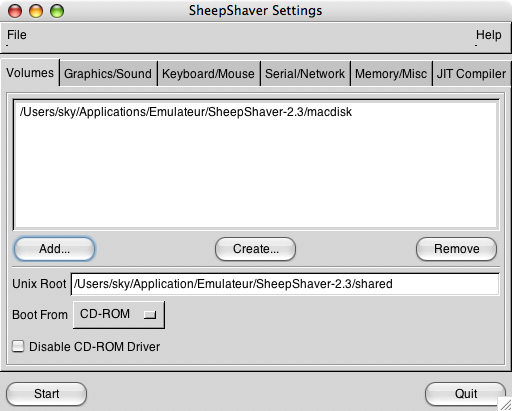Click the green zoom window button
This screenshot has width=512, height=411.
57,11
